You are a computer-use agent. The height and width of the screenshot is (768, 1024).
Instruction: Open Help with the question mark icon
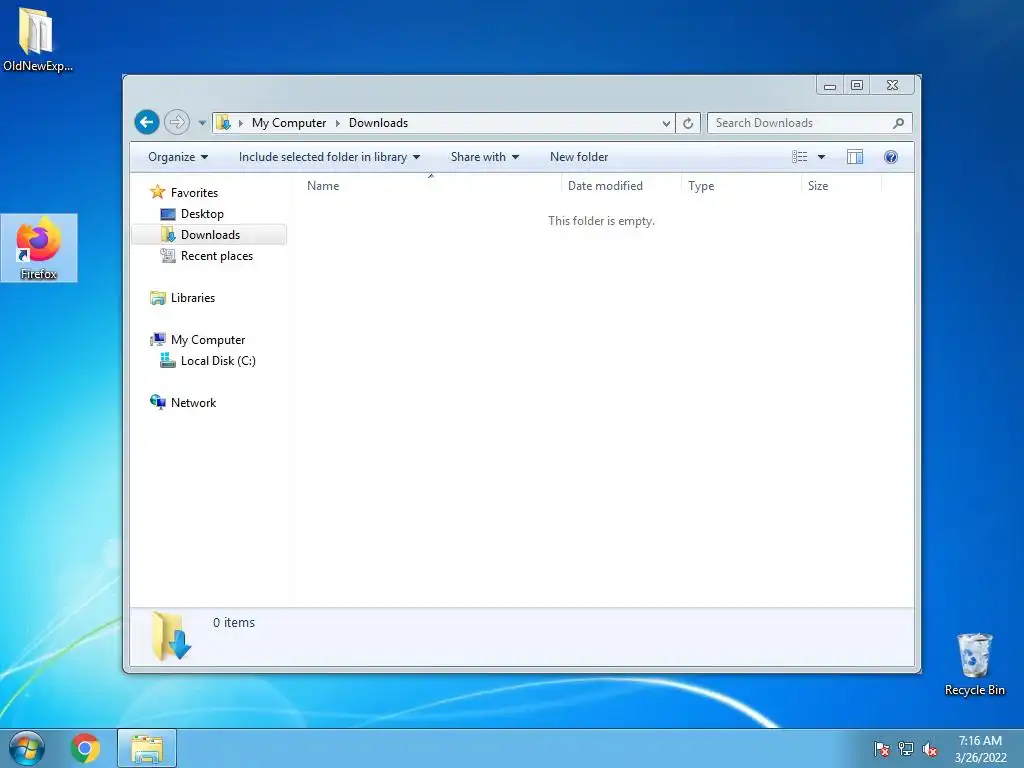pyautogui.click(x=890, y=157)
